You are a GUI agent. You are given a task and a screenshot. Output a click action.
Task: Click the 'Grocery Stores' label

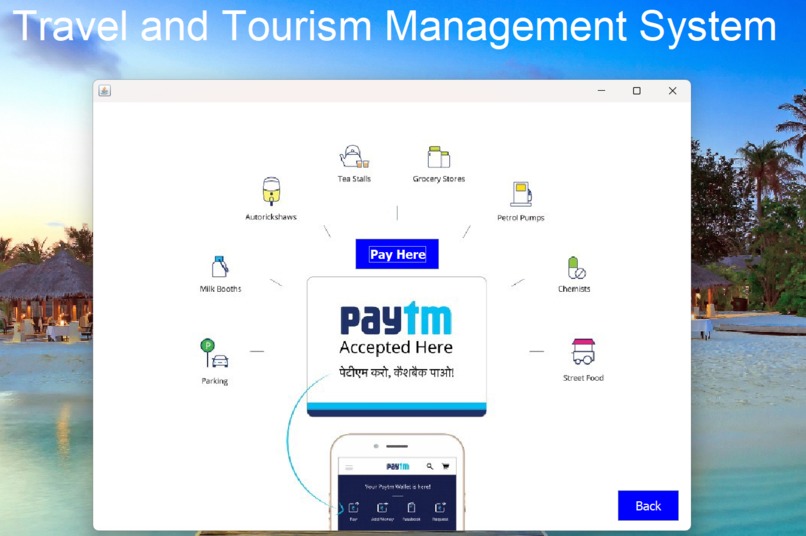pos(439,179)
